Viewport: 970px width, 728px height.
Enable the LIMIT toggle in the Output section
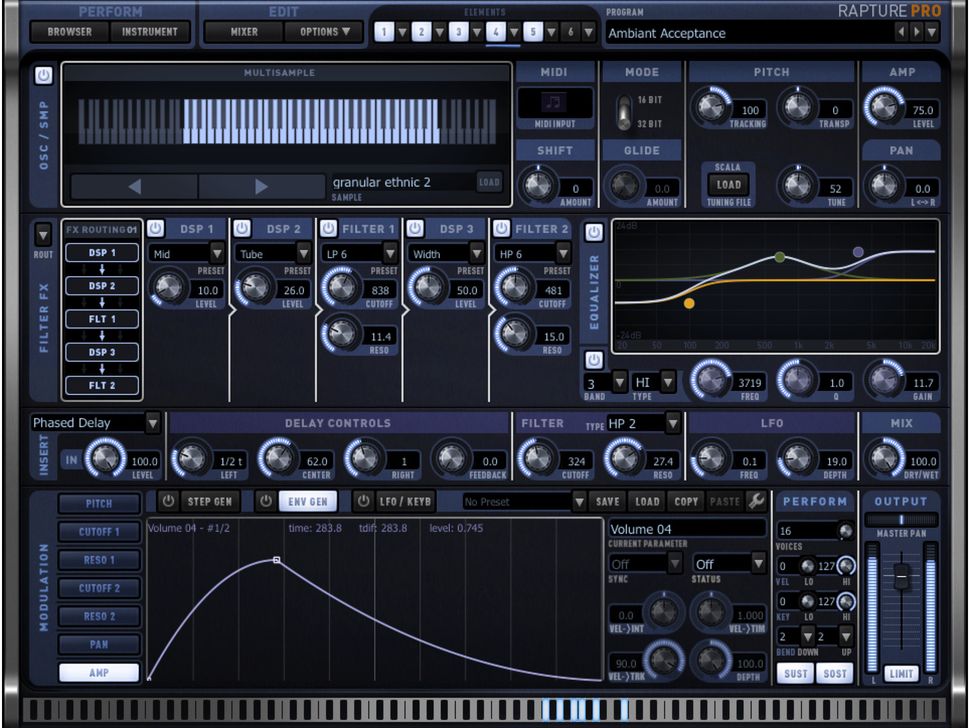click(x=899, y=674)
